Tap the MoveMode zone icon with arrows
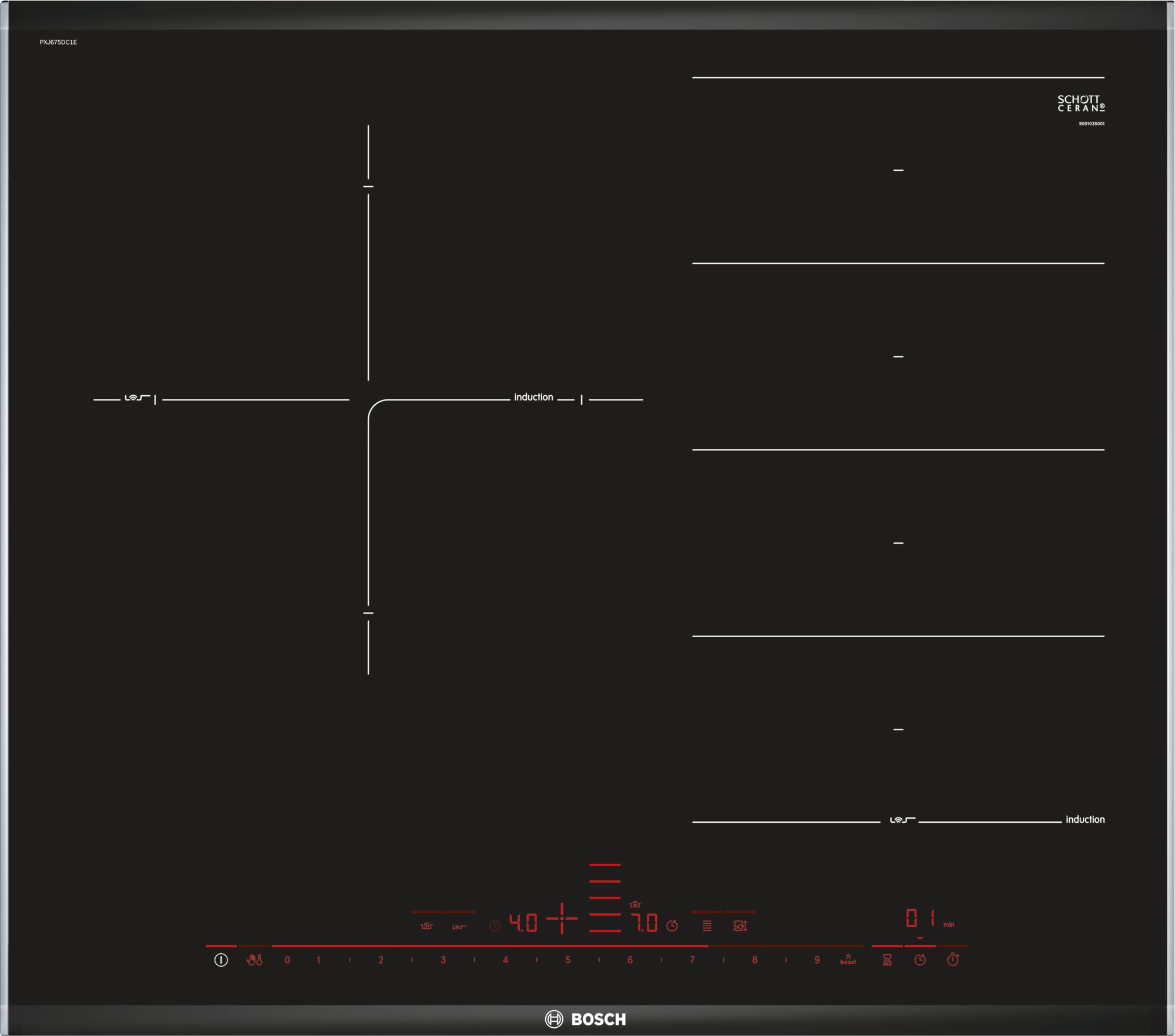The image size is (1175, 1036). (740, 926)
